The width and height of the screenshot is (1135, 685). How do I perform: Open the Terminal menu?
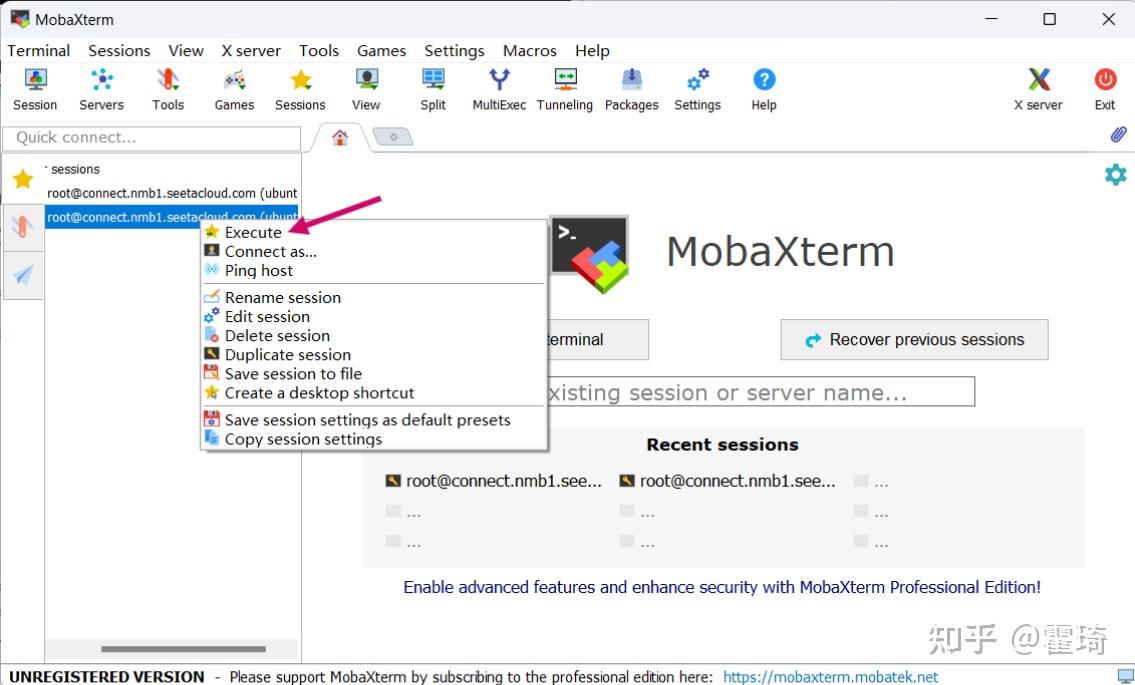(x=38, y=50)
